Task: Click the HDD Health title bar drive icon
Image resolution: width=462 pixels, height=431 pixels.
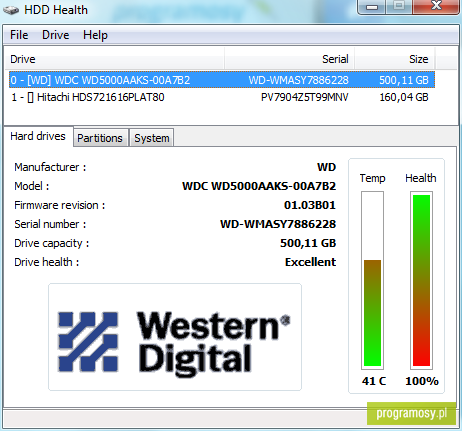Action: 11,10
